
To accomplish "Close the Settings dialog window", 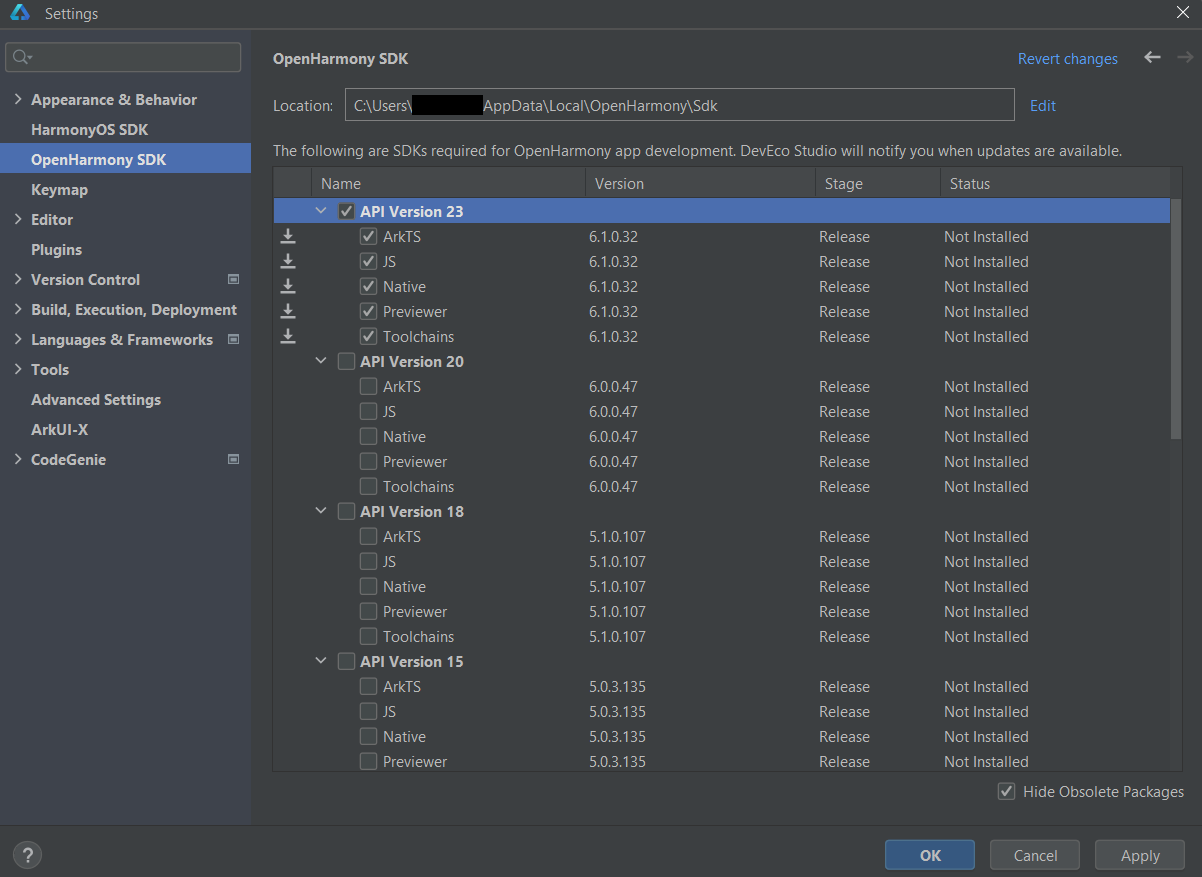I will 1182,13.
